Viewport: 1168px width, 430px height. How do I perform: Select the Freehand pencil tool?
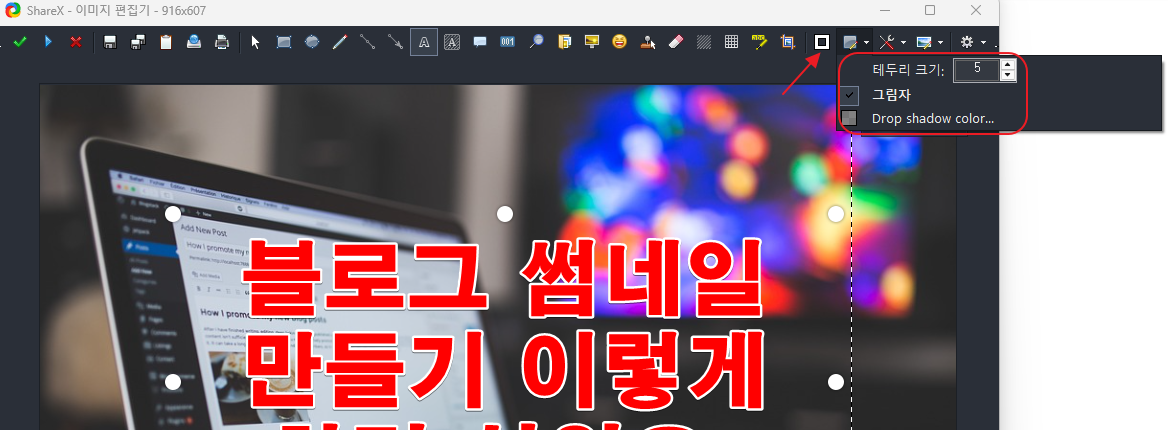click(x=340, y=42)
